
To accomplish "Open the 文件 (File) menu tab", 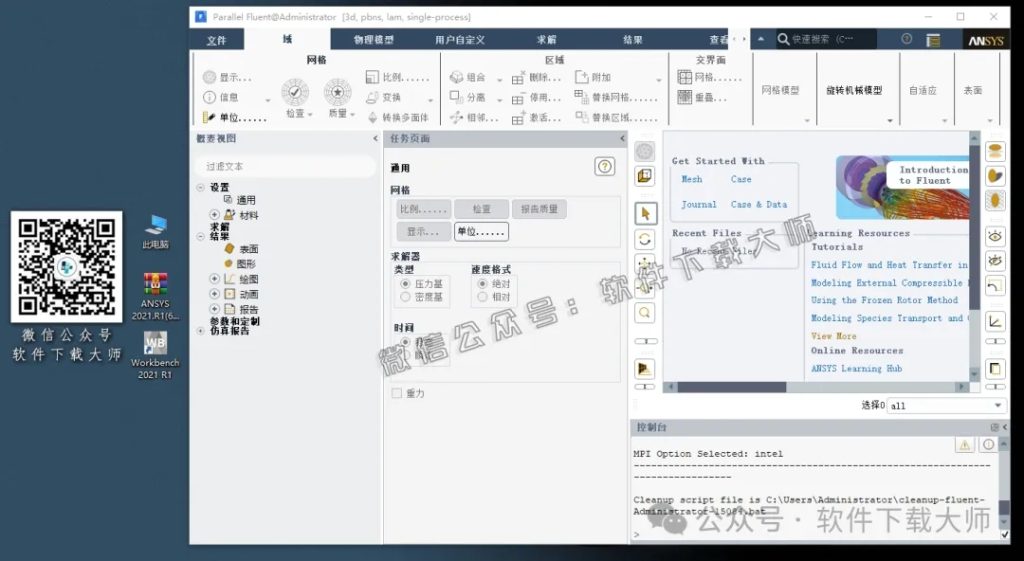I will tap(216, 40).
